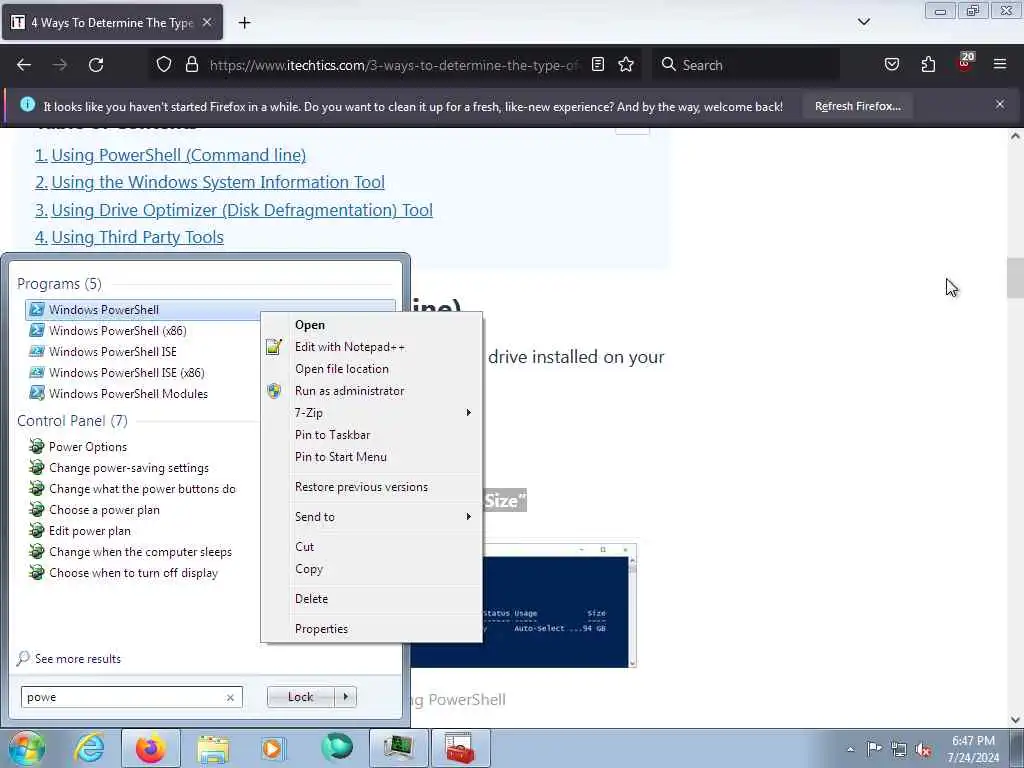Toggle reader view in the address bar

click(598, 65)
